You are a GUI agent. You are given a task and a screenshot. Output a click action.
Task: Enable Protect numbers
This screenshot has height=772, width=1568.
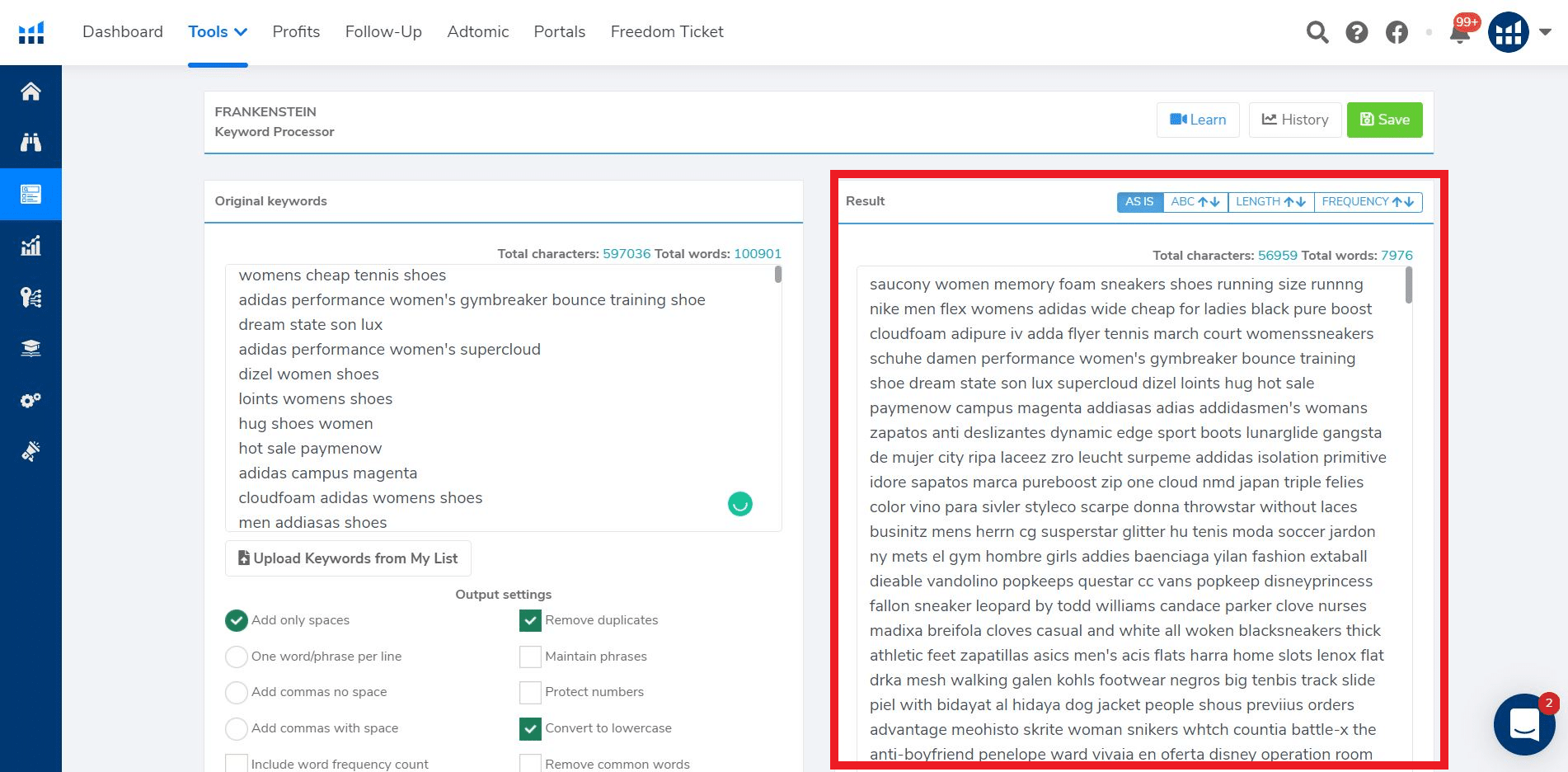click(x=530, y=692)
